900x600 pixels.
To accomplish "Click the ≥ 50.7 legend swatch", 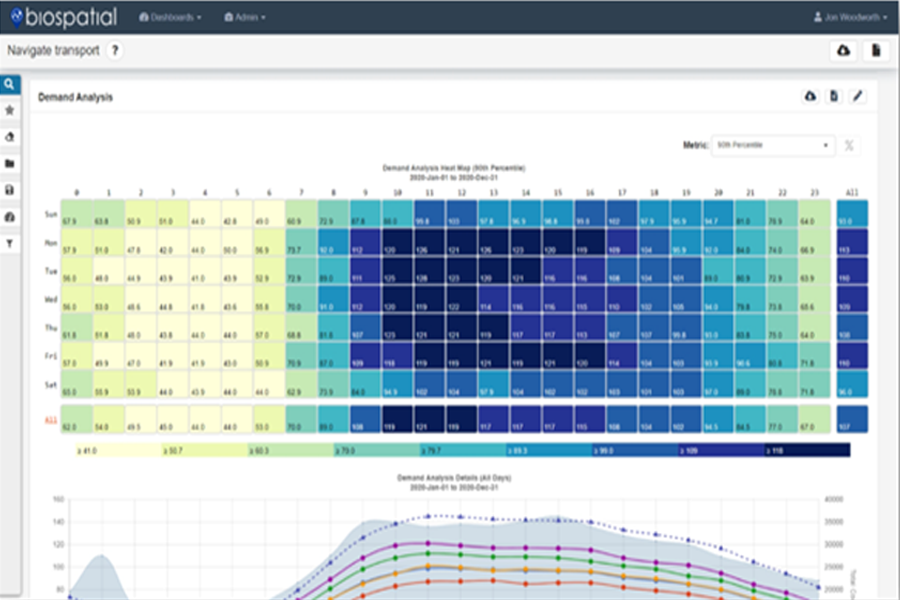I will pyautogui.click(x=205, y=450).
